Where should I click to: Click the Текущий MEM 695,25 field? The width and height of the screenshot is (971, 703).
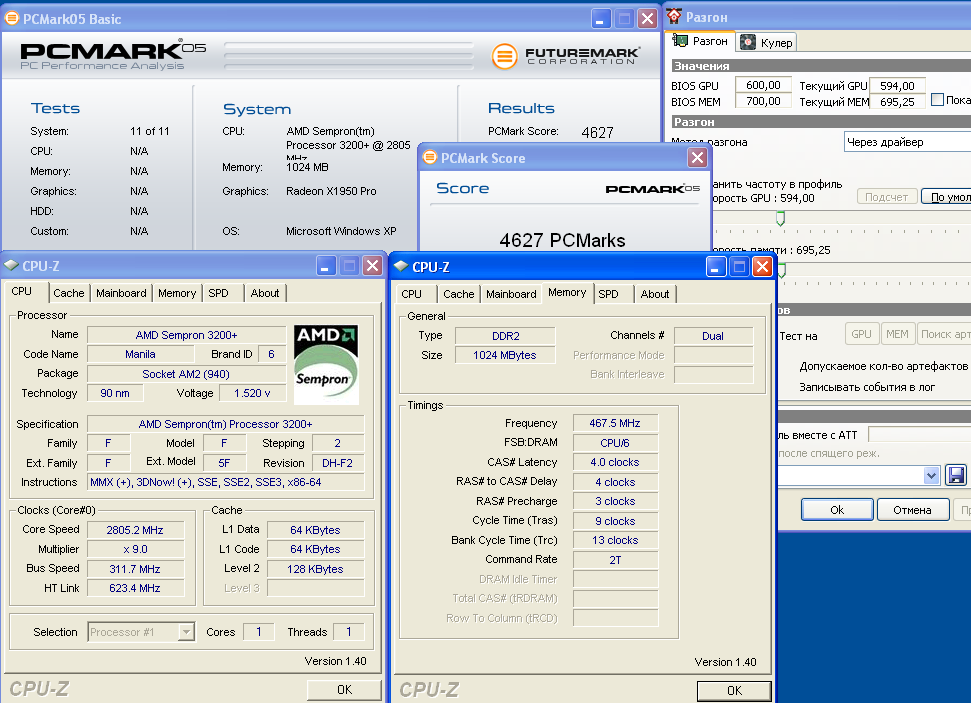tap(897, 102)
